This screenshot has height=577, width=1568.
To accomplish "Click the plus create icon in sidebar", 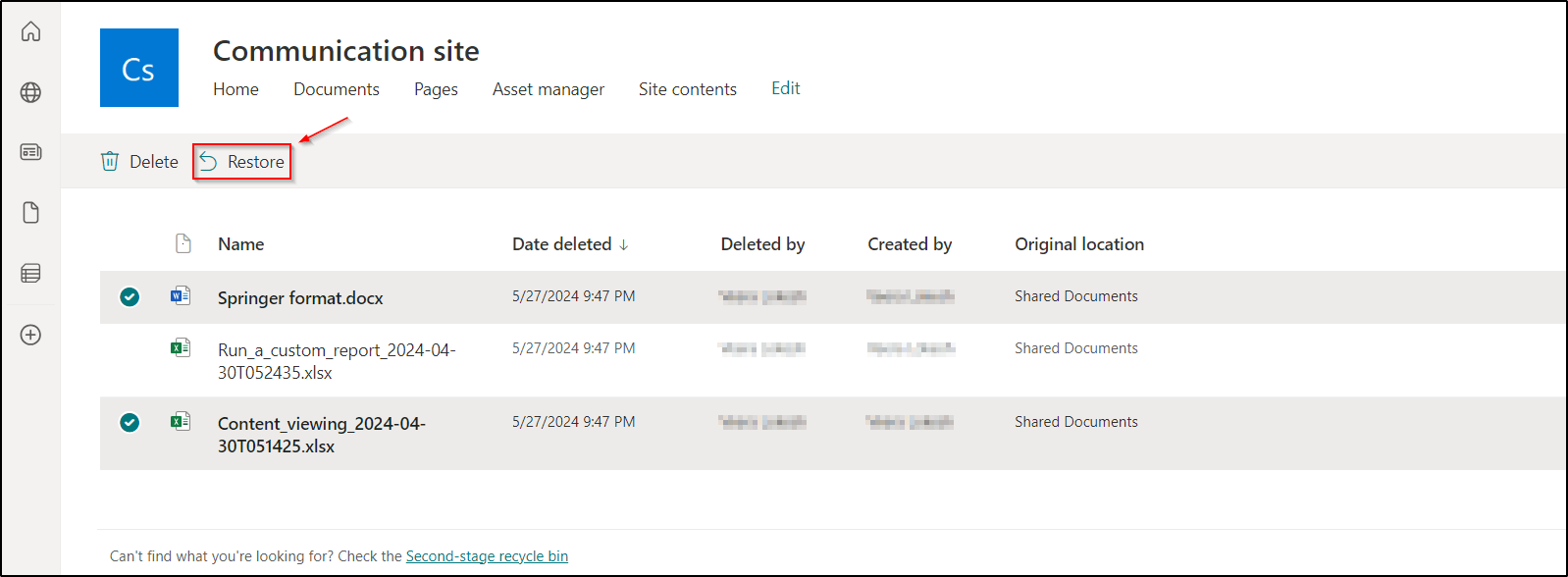I will click(x=31, y=335).
